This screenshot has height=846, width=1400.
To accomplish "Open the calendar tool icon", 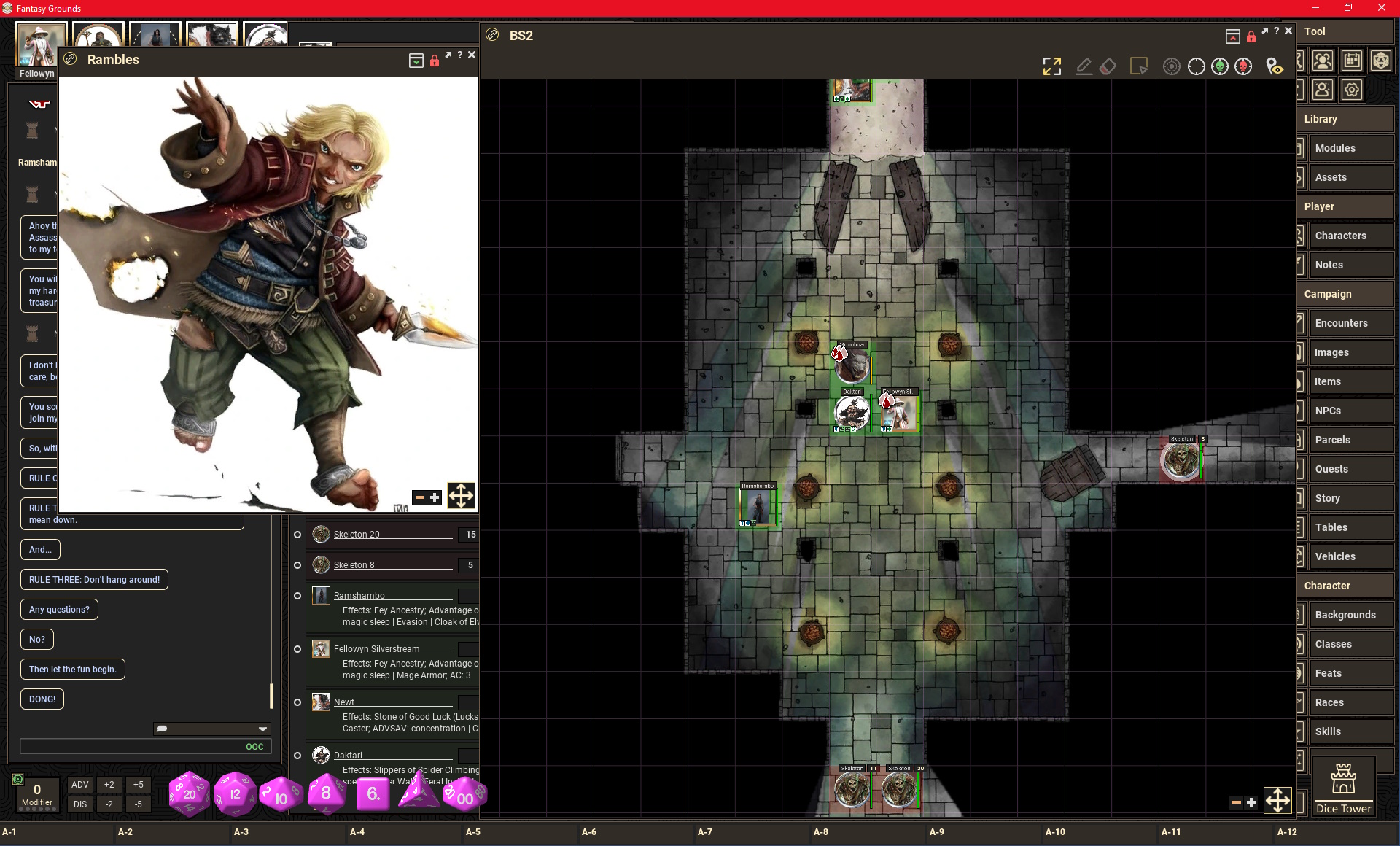I will 1351,61.
